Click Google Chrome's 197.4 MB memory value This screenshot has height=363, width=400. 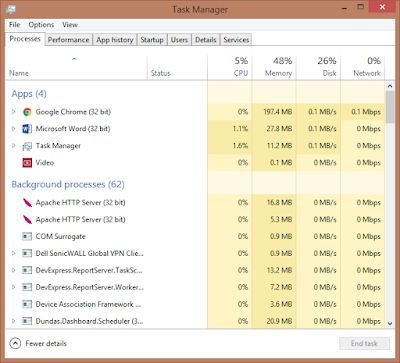[277, 112]
